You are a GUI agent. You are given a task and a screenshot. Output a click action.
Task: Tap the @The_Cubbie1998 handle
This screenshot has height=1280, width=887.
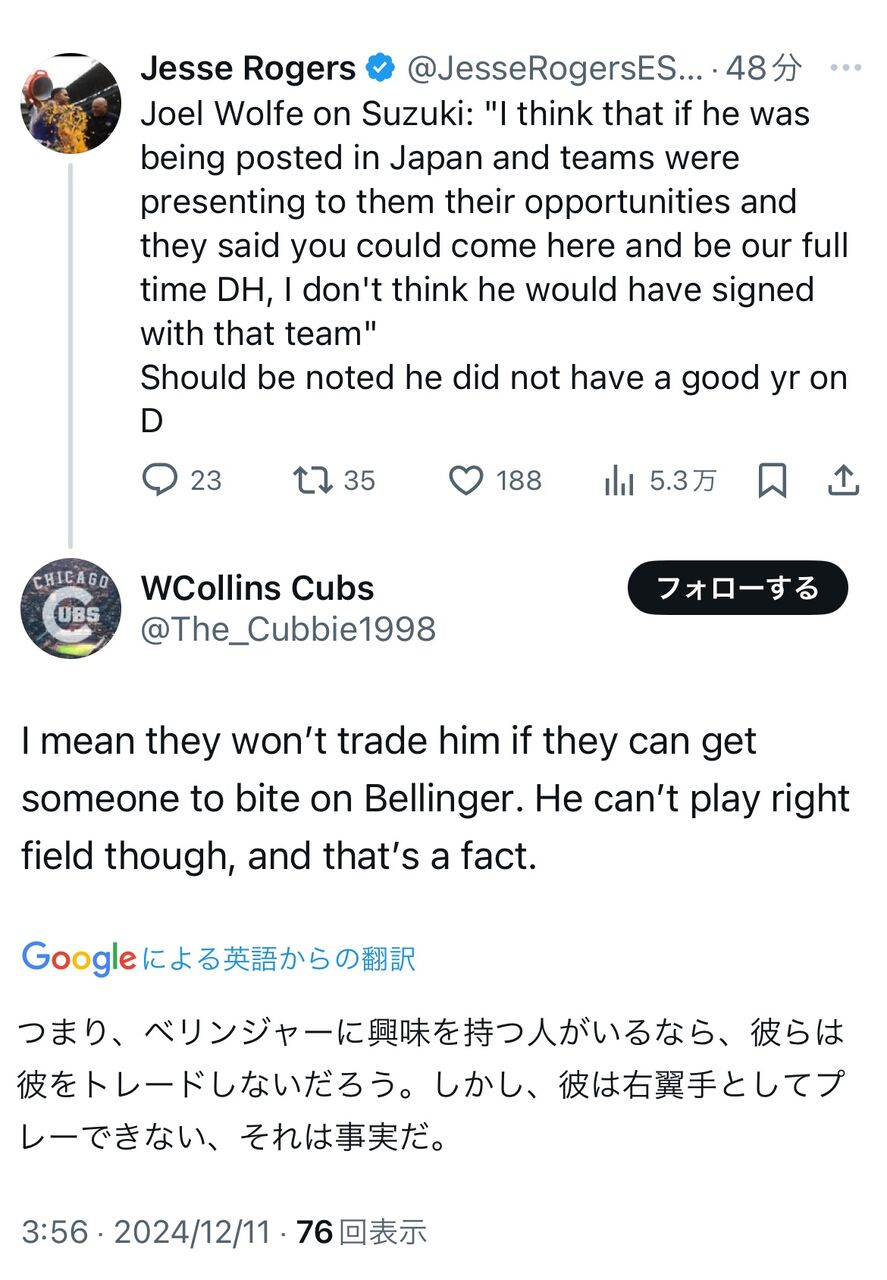(x=288, y=629)
